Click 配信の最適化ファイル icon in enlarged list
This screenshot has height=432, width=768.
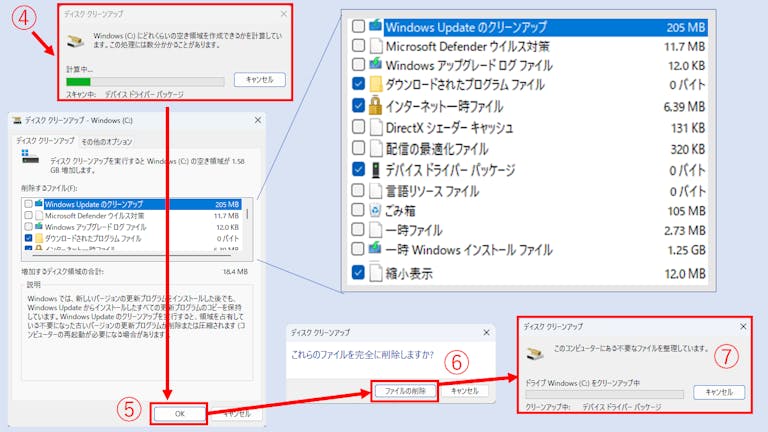[376, 148]
